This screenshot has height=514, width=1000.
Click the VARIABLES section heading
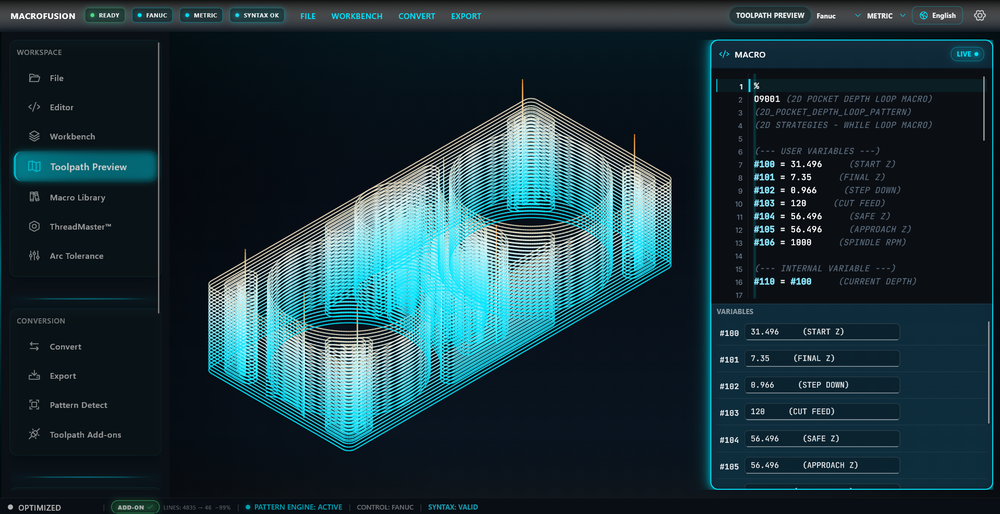pyautogui.click(x=735, y=312)
